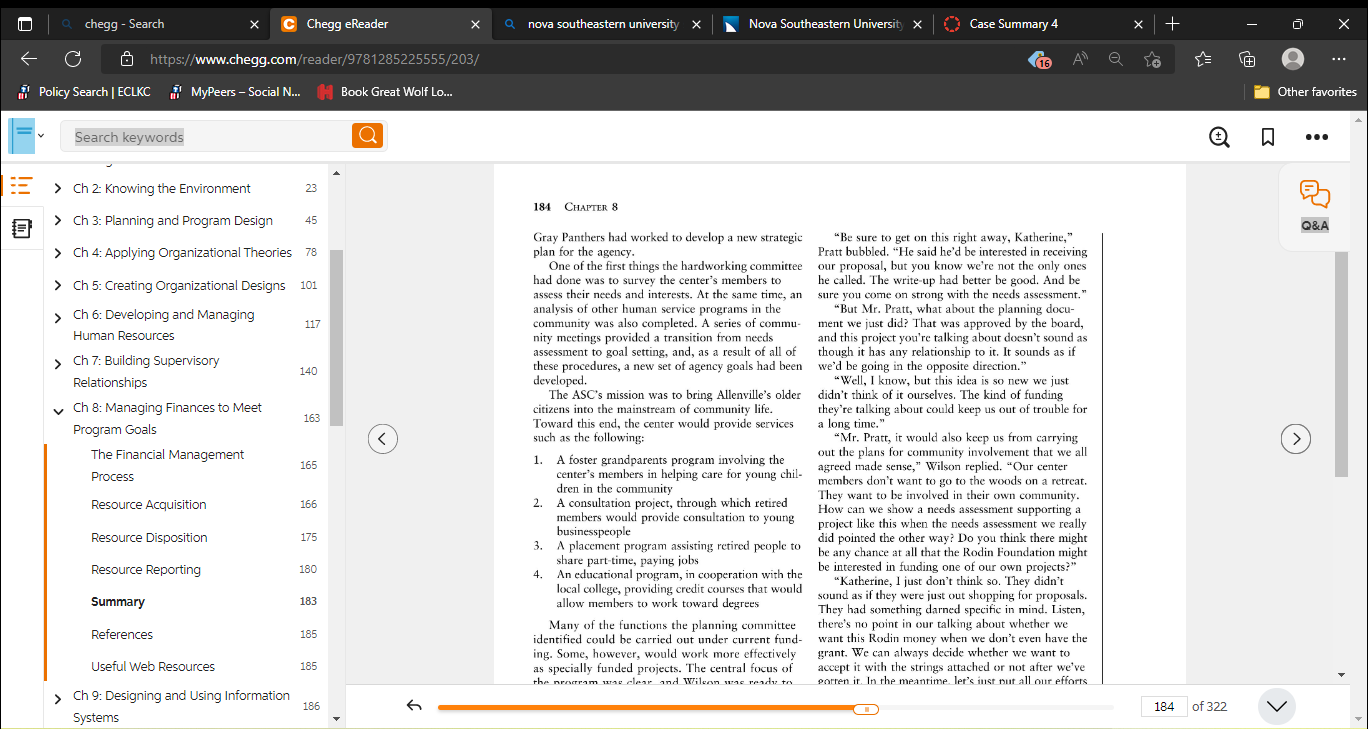Expand Ch 3: Planning and Program Design
The image size is (1368, 729).
click(x=58, y=221)
